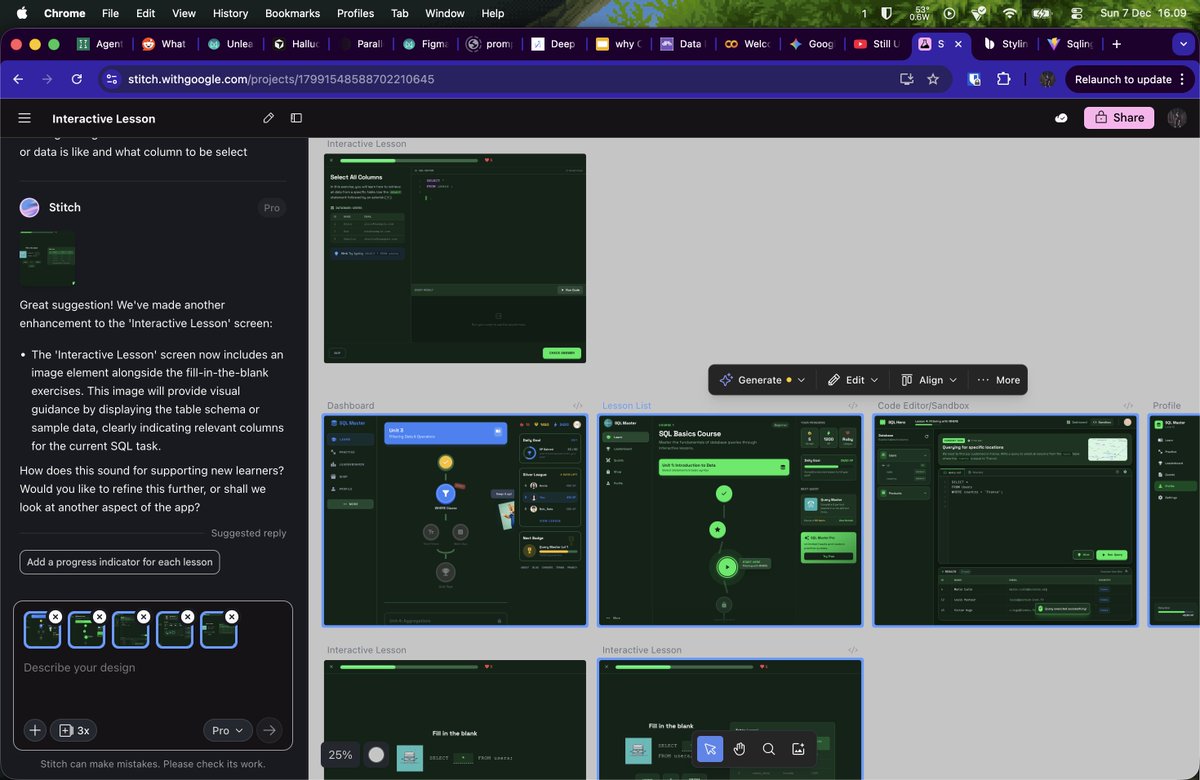Select the Dashboard screen on the canvas

coord(455,520)
